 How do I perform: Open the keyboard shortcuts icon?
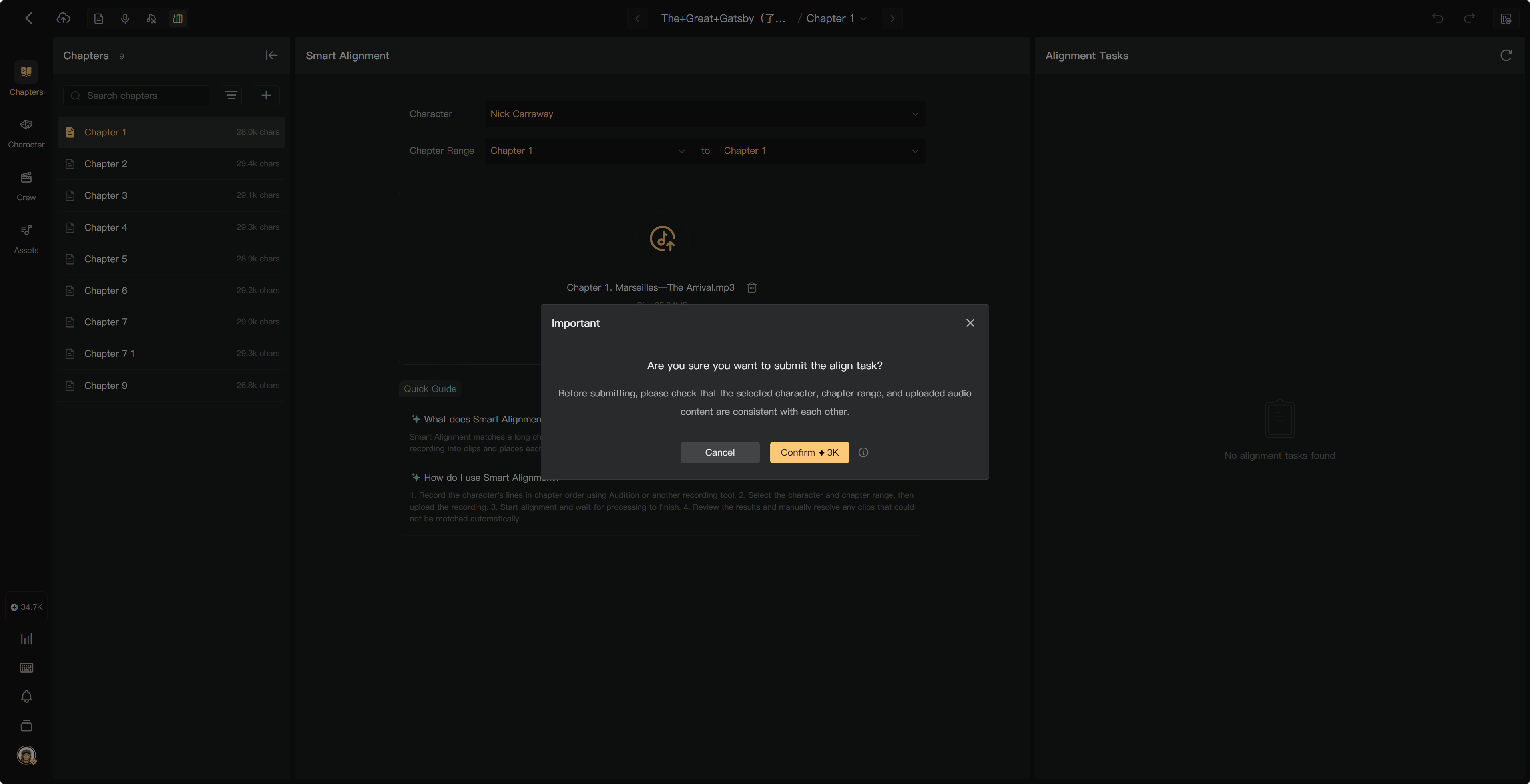[26, 668]
